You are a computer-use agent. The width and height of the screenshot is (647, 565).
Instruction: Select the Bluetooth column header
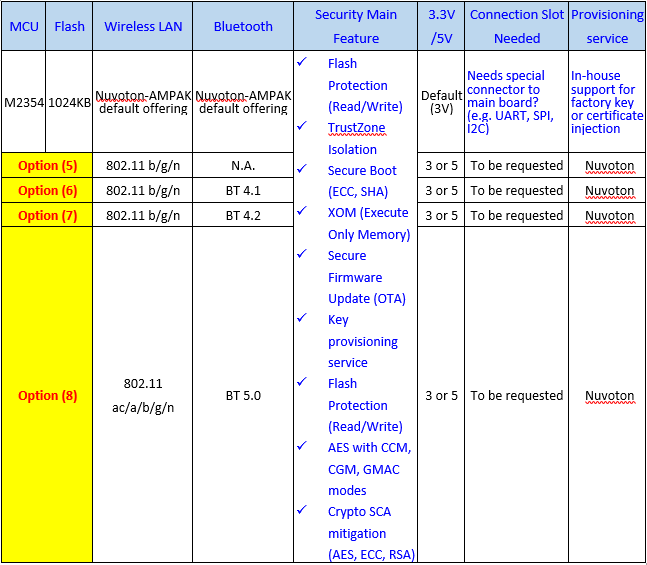(x=243, y=26)
